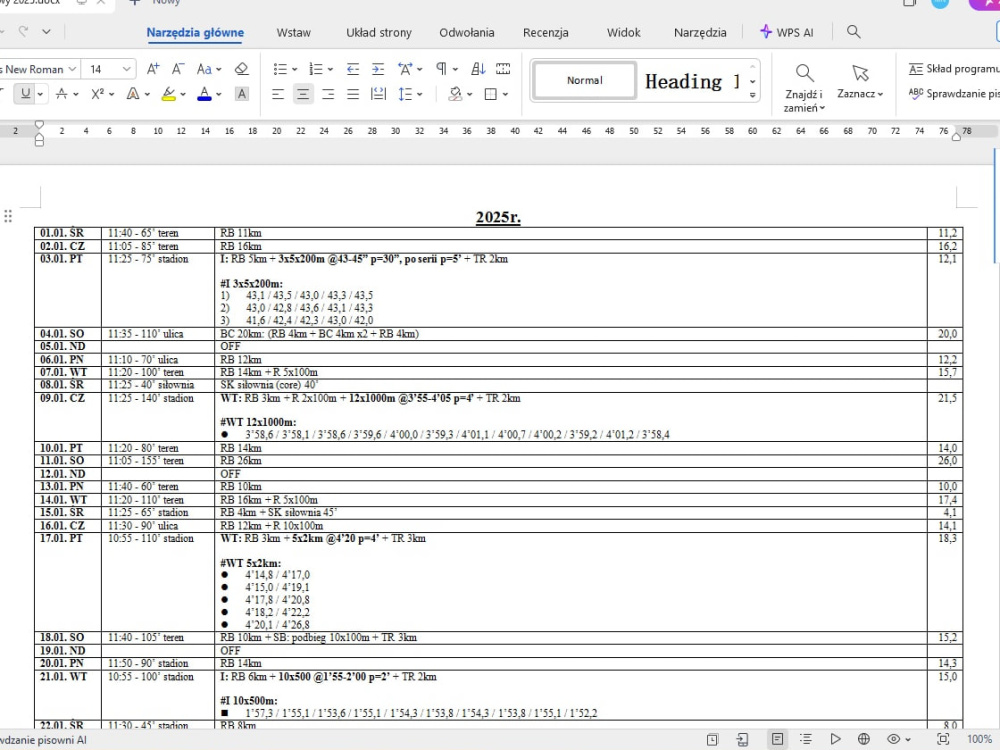Open line spacing dropdown
This screenshot has width=1000, height=750.
point(420,94)
